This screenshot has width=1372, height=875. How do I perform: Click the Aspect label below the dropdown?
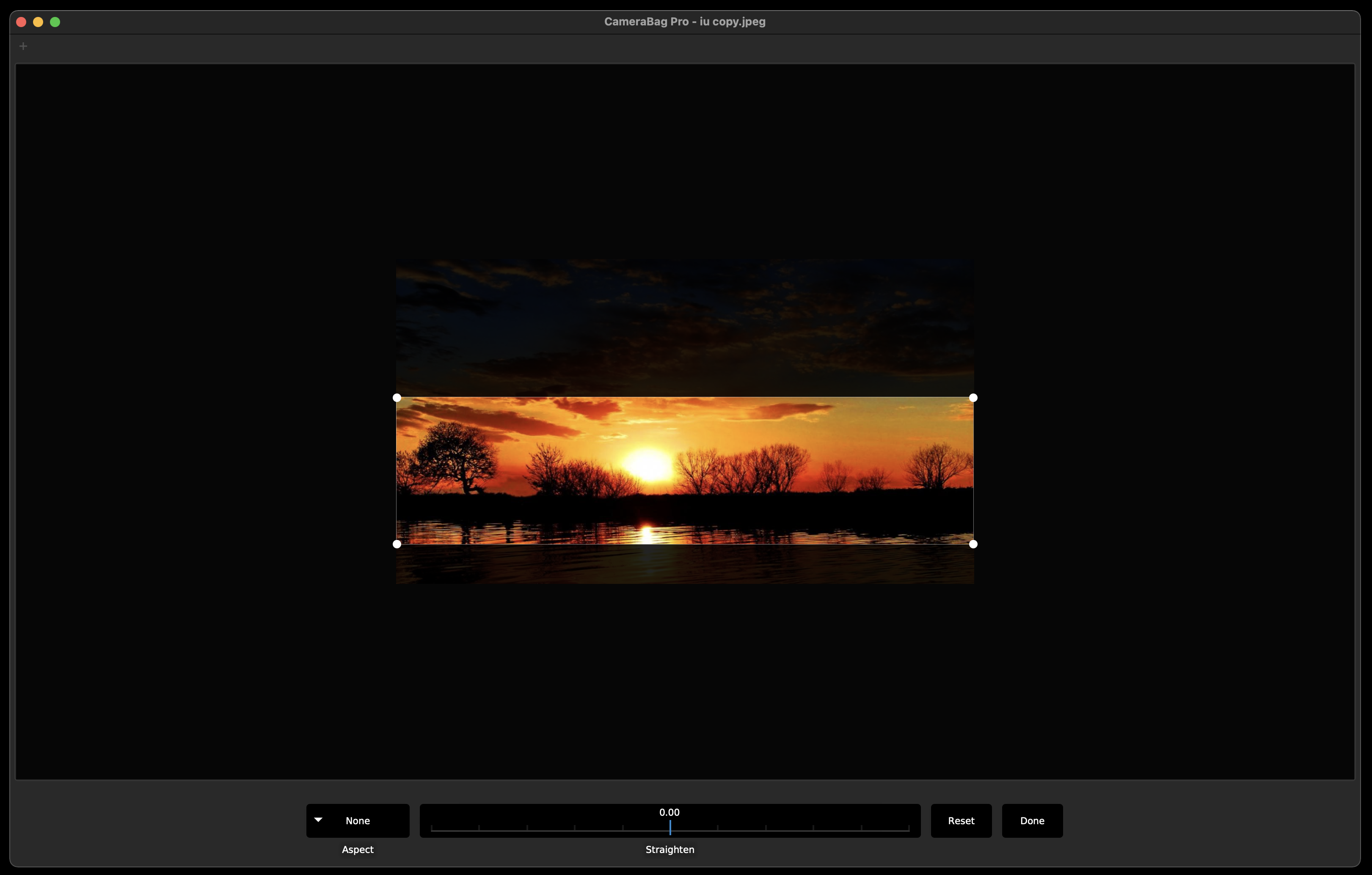(x=358, y=849)
